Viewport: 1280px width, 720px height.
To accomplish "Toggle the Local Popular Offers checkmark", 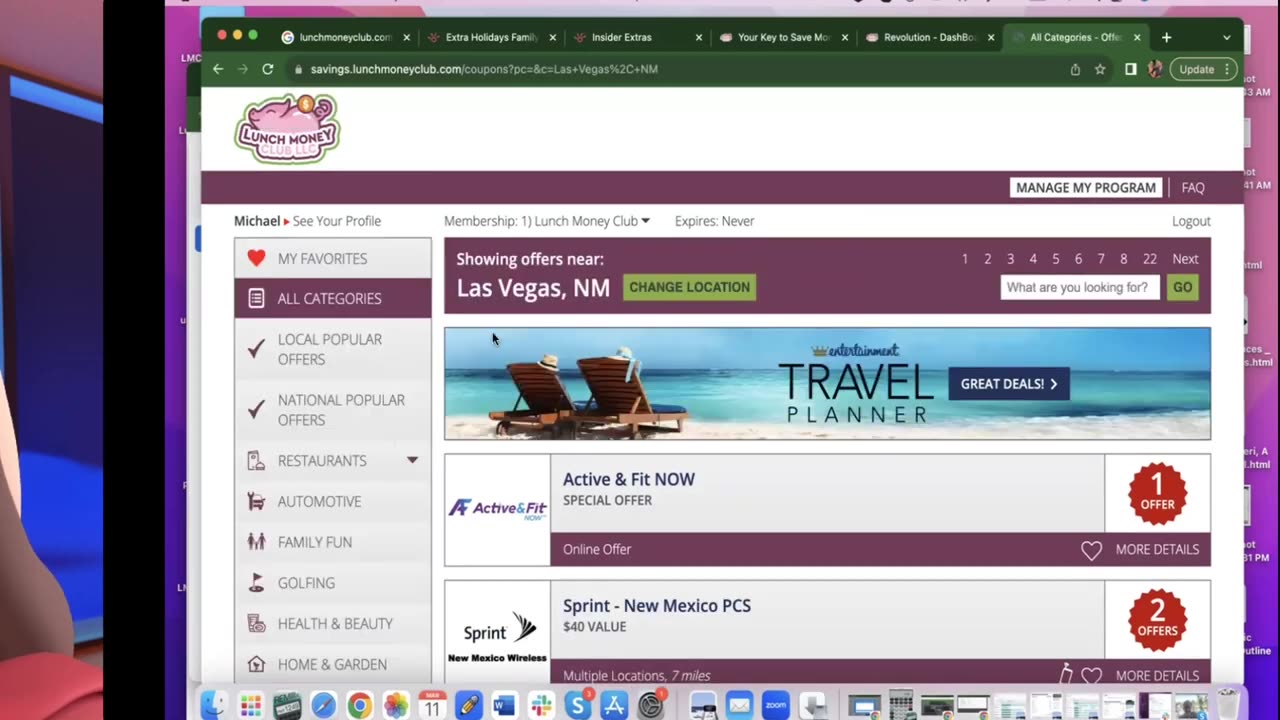I will click(256, 349).
